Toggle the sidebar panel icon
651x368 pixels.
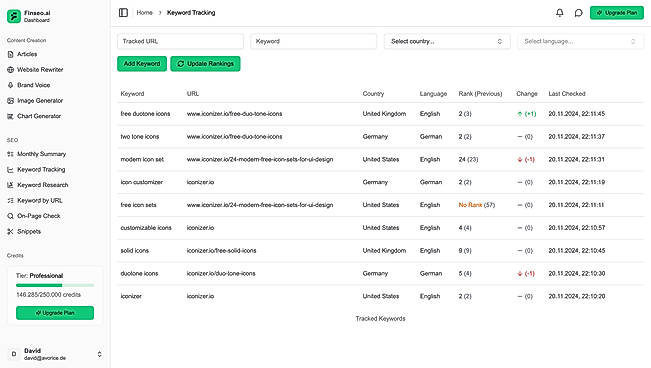tap(123, 12)
